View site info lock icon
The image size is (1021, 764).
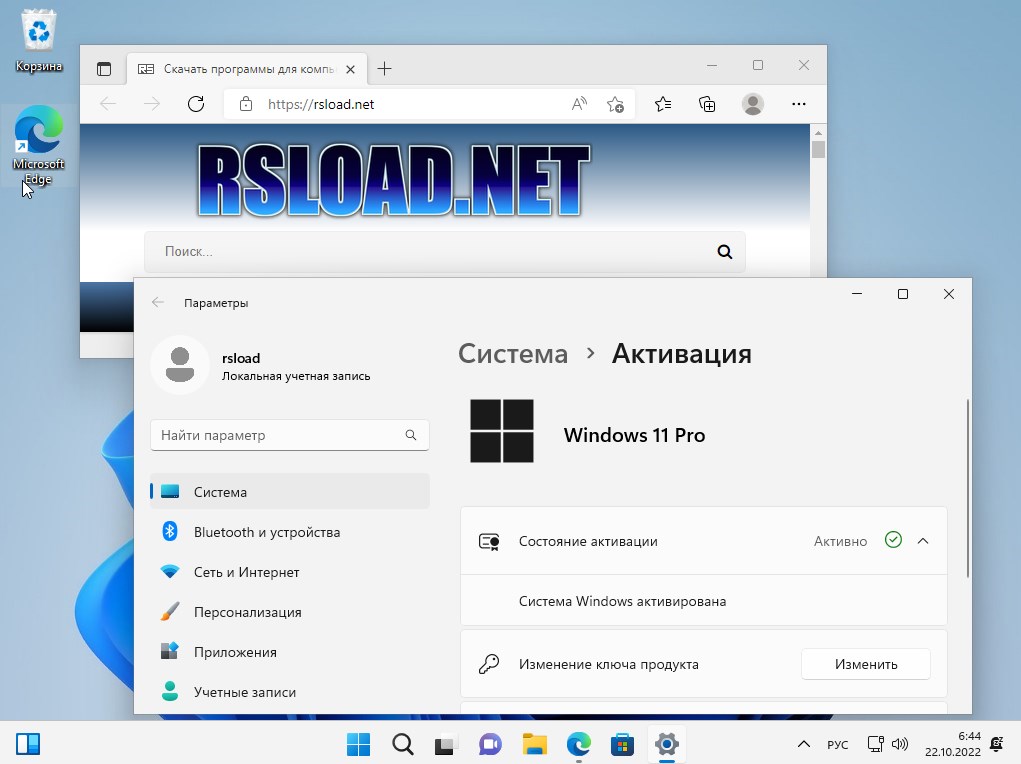[x=245, y=104]
